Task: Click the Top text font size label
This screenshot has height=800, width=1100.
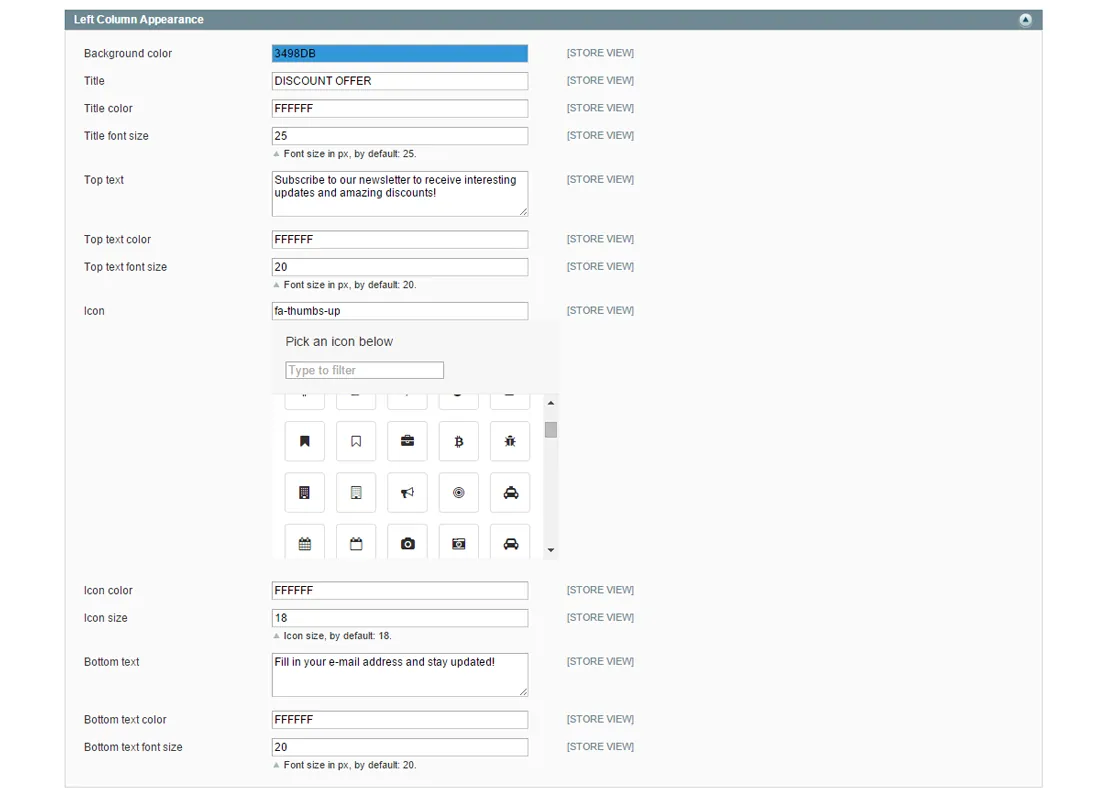Action: point(126,267)
